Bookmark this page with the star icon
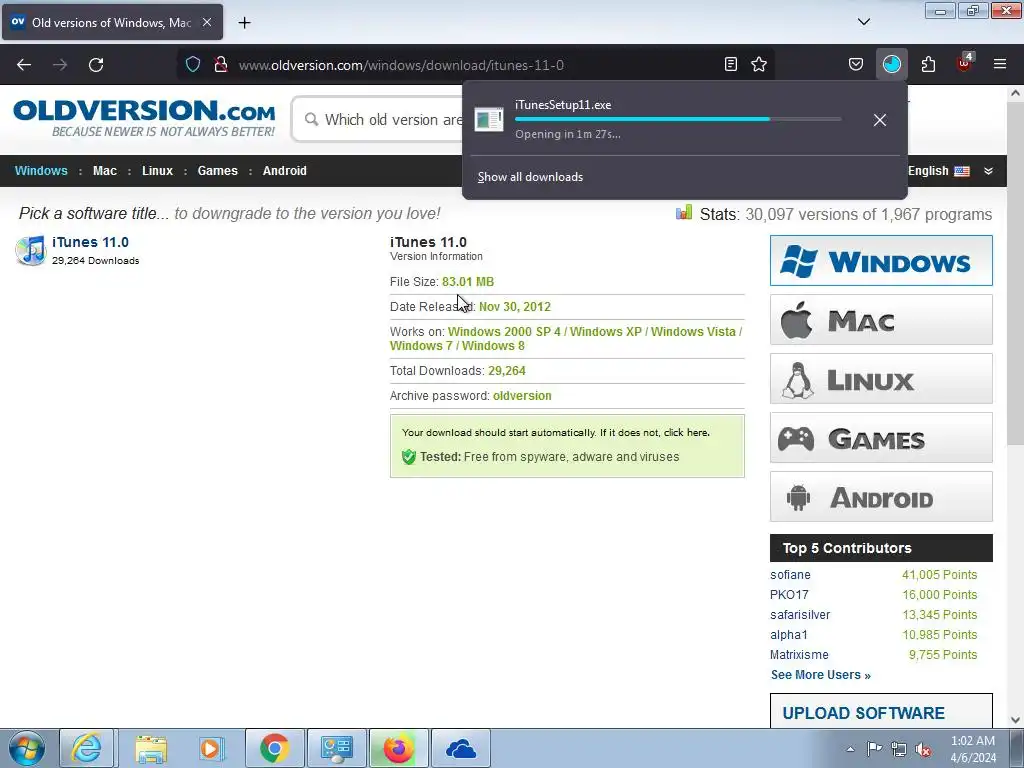1024x768 pixels. [759, 64]
